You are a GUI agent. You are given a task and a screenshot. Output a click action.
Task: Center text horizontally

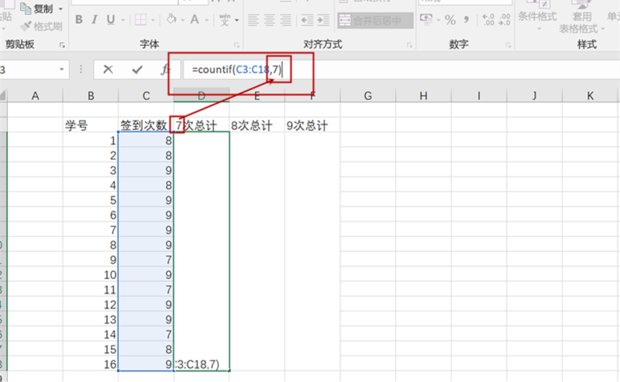coord(269,20)
